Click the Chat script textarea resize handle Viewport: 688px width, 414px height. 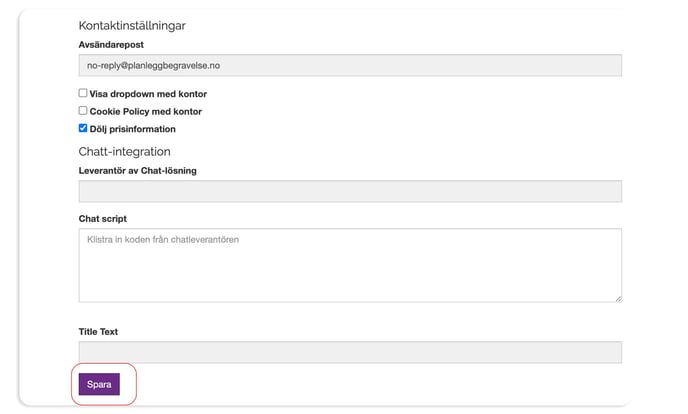pyautogui.click(x=618, y=299)
